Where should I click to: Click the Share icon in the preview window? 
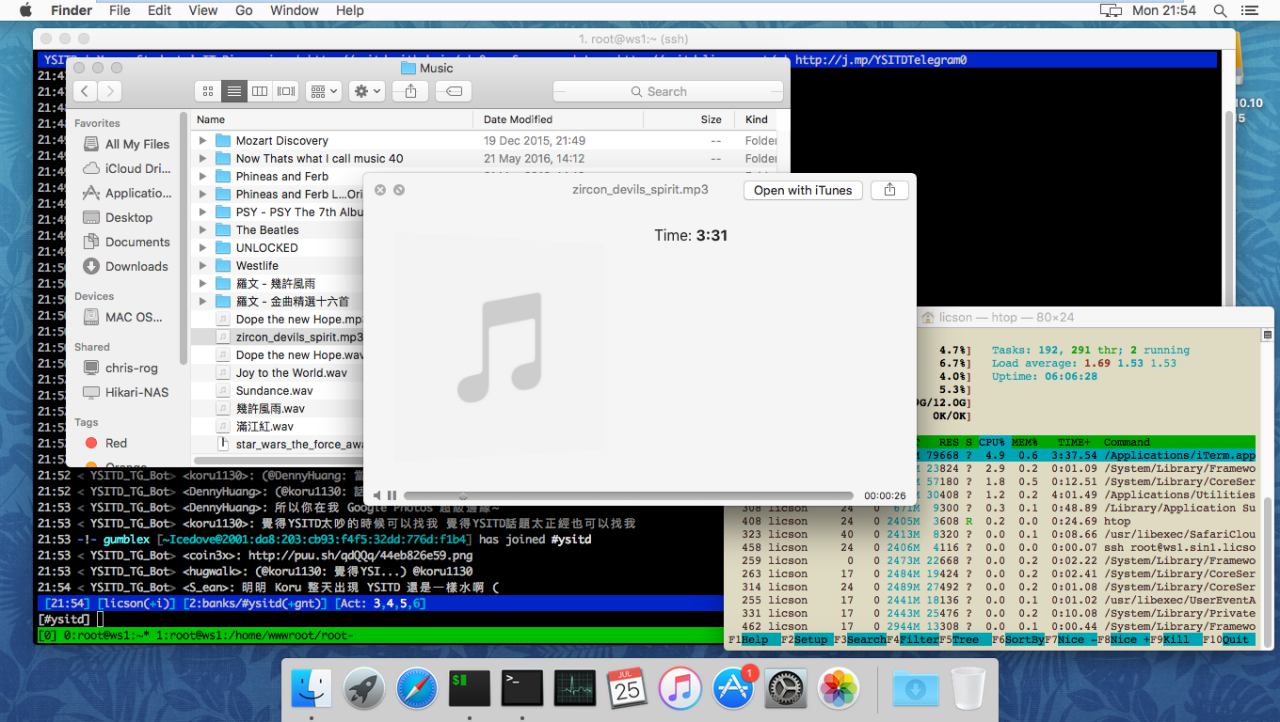889,190
